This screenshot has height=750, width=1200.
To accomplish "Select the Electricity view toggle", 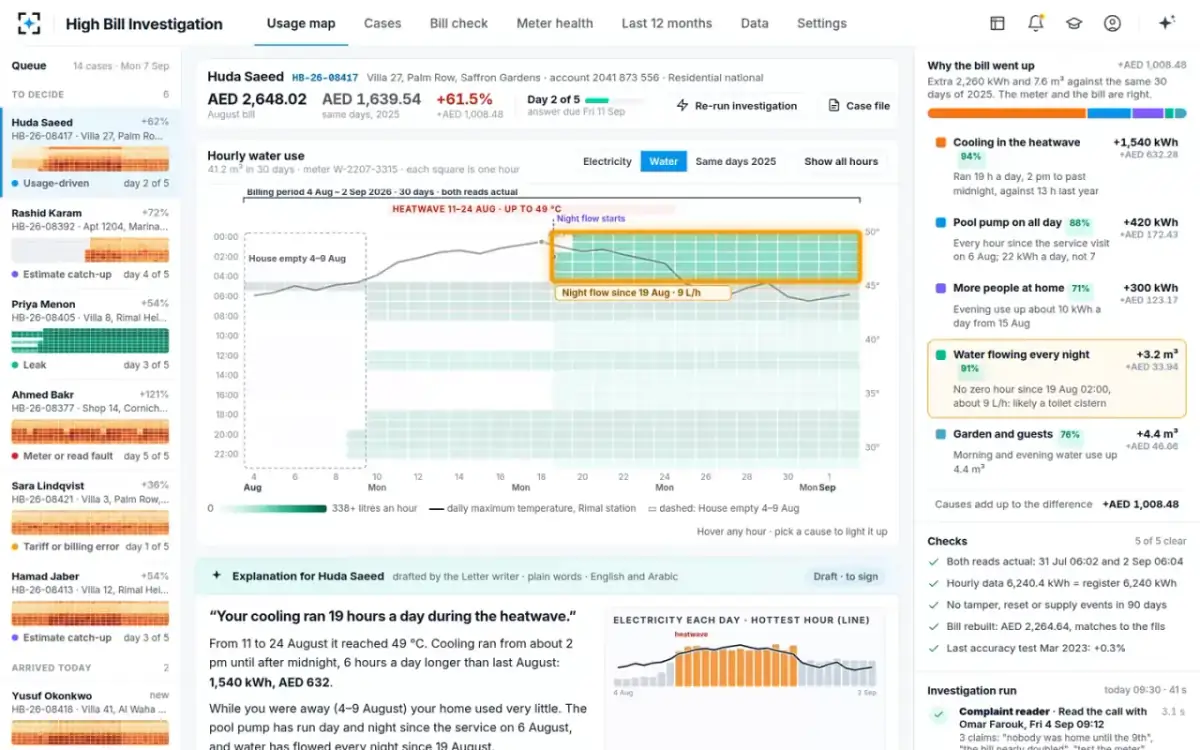I will (x=607, y=161).
